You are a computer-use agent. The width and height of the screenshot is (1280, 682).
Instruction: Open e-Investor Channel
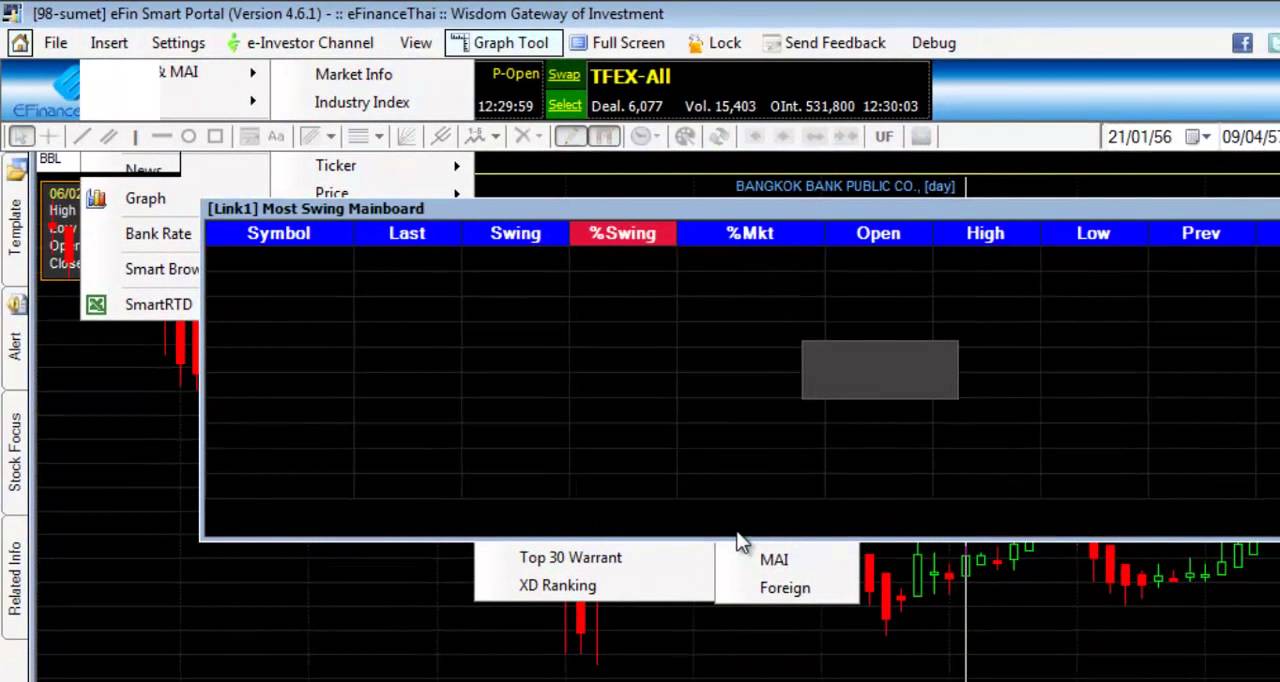(x=300, y=43)
